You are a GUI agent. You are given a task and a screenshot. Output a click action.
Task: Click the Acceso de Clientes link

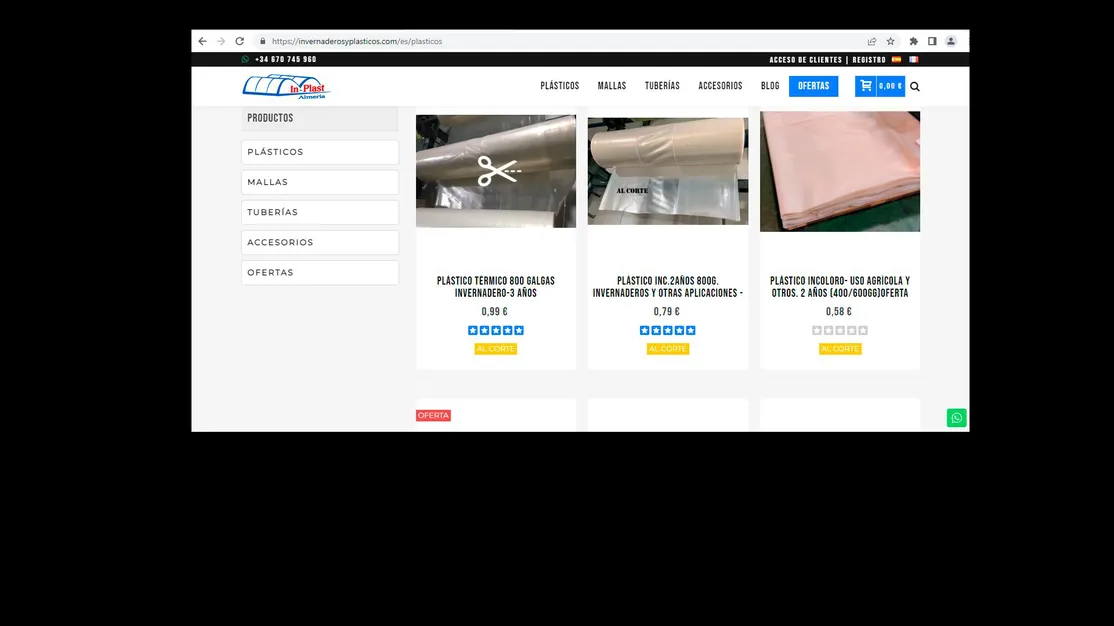(806, 60)
